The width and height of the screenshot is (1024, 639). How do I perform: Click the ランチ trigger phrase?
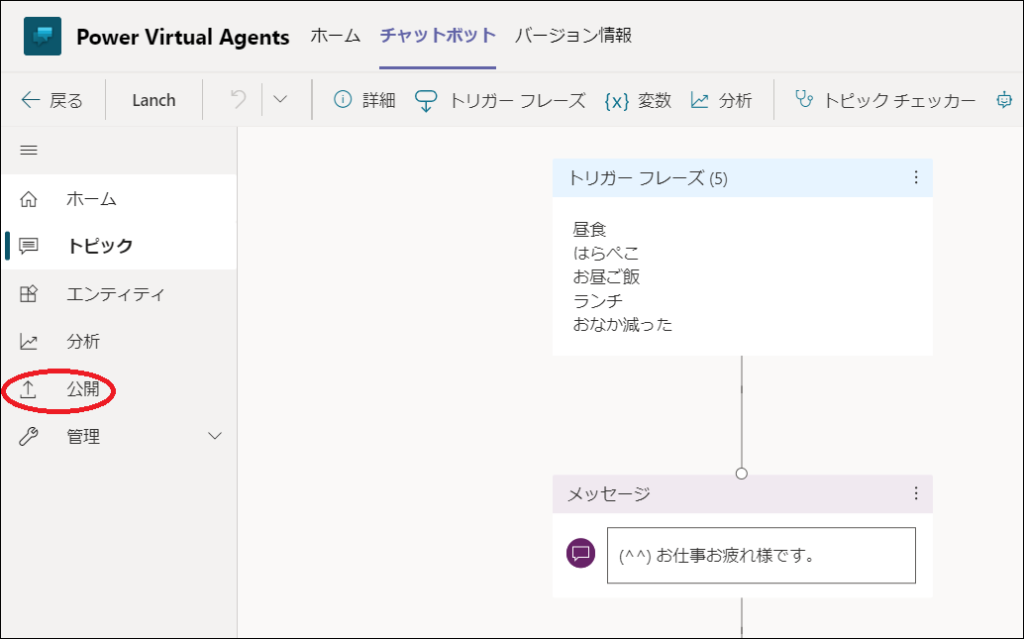598,301
